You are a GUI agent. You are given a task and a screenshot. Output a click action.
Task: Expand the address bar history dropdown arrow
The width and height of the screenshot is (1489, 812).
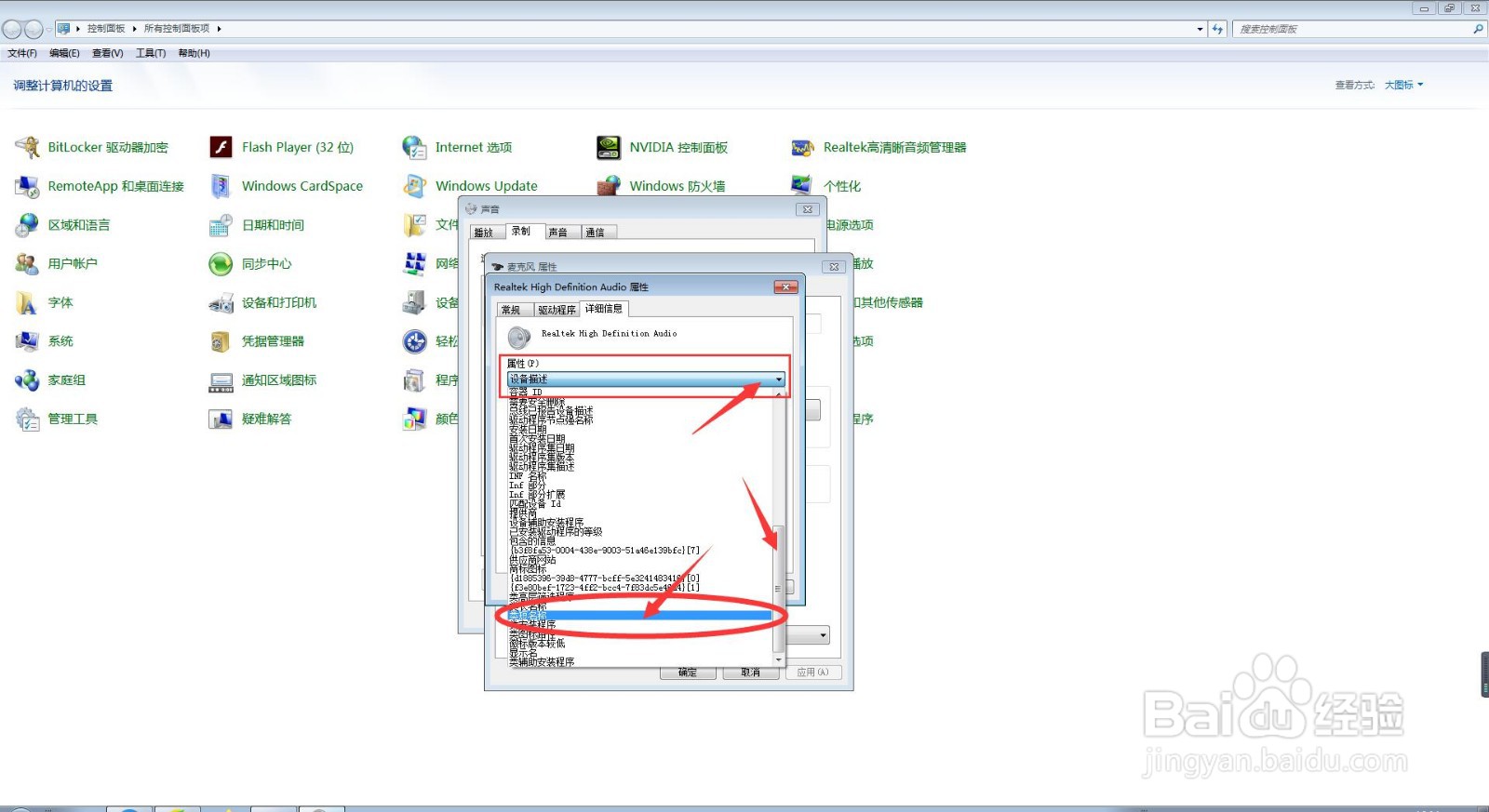1200,29
